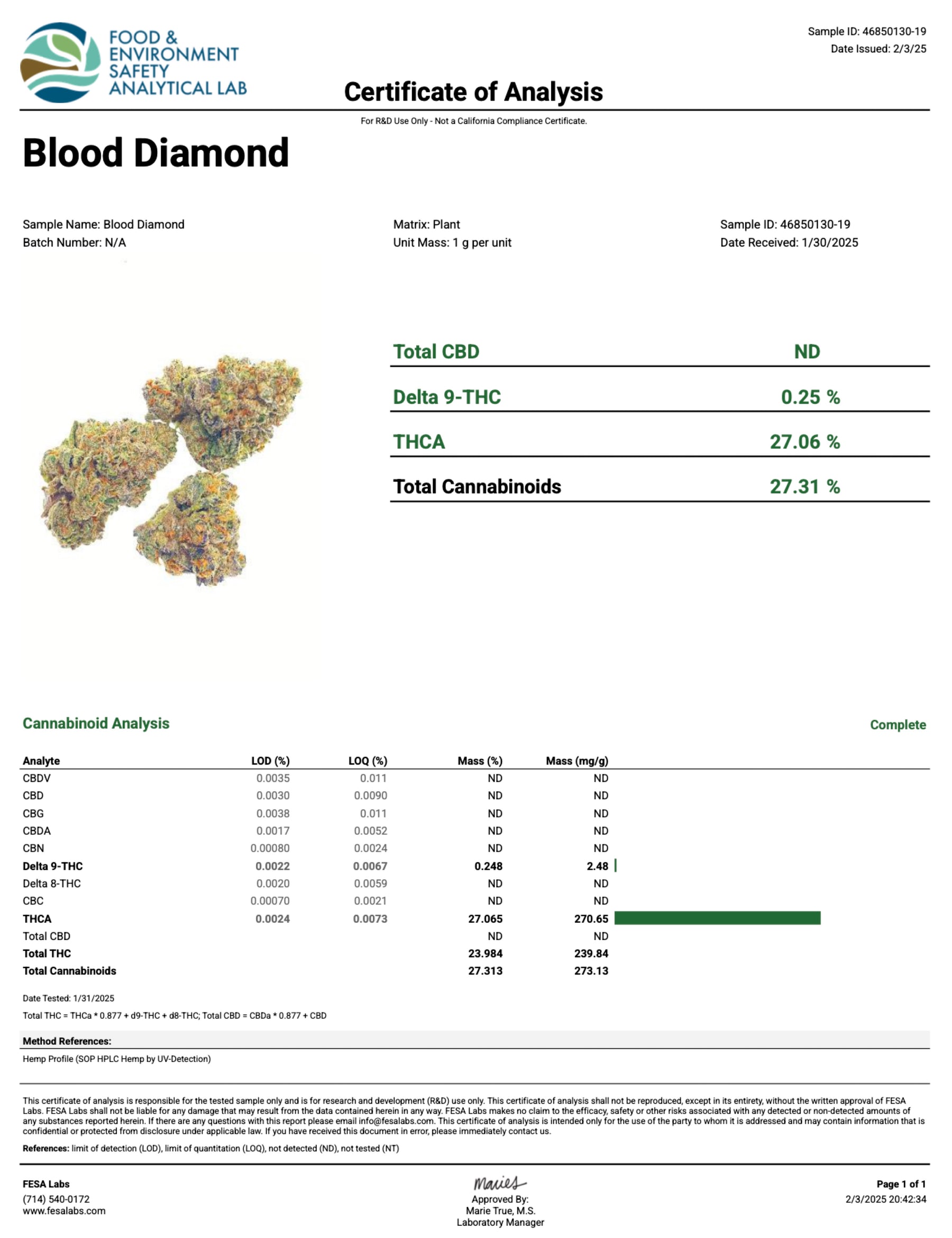The height and width of the screenshot is (1238, 952).
Task: Click the long green THCA mass bar
Action: 717,918
